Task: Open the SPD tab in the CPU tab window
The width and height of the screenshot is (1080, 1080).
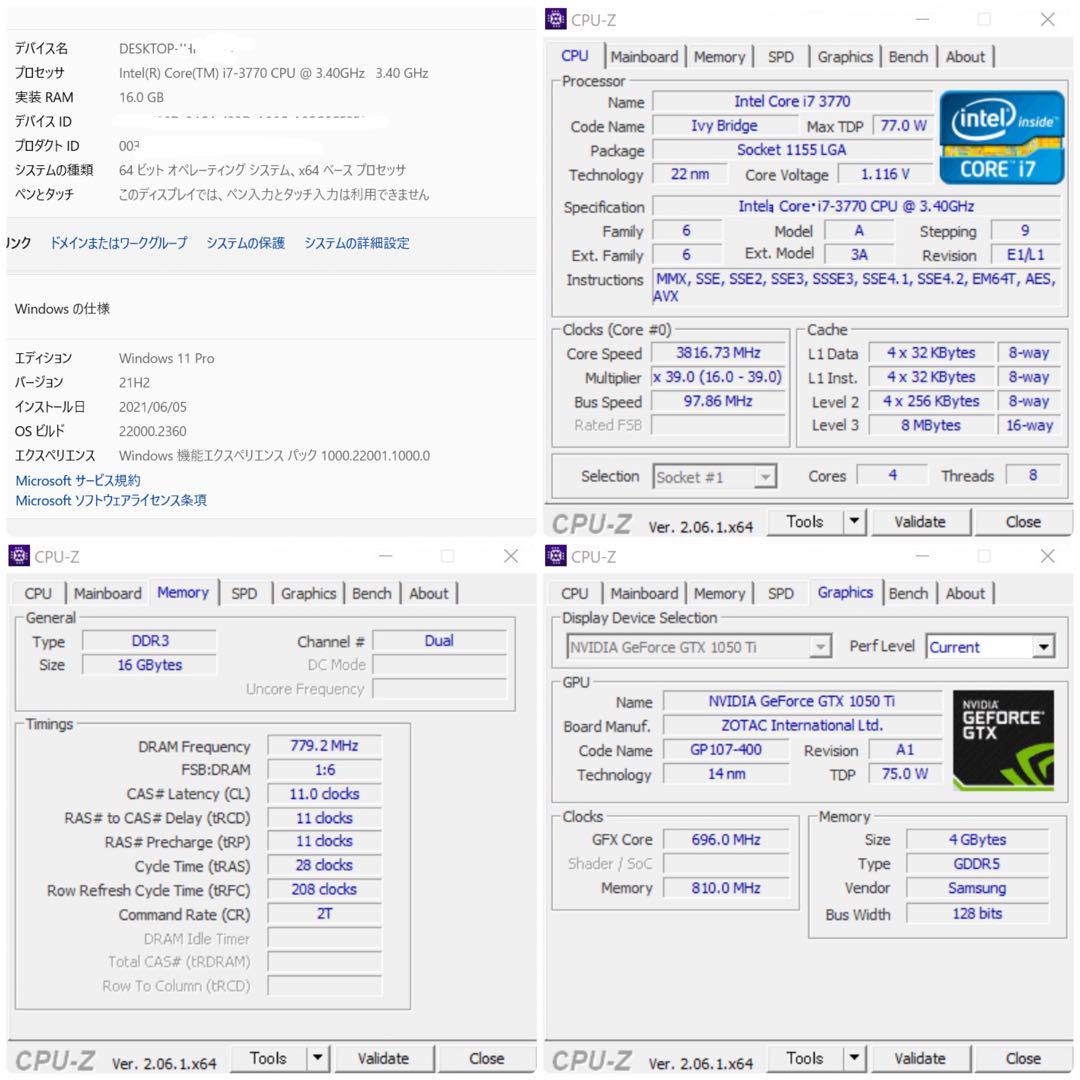Action: [780, 56]
